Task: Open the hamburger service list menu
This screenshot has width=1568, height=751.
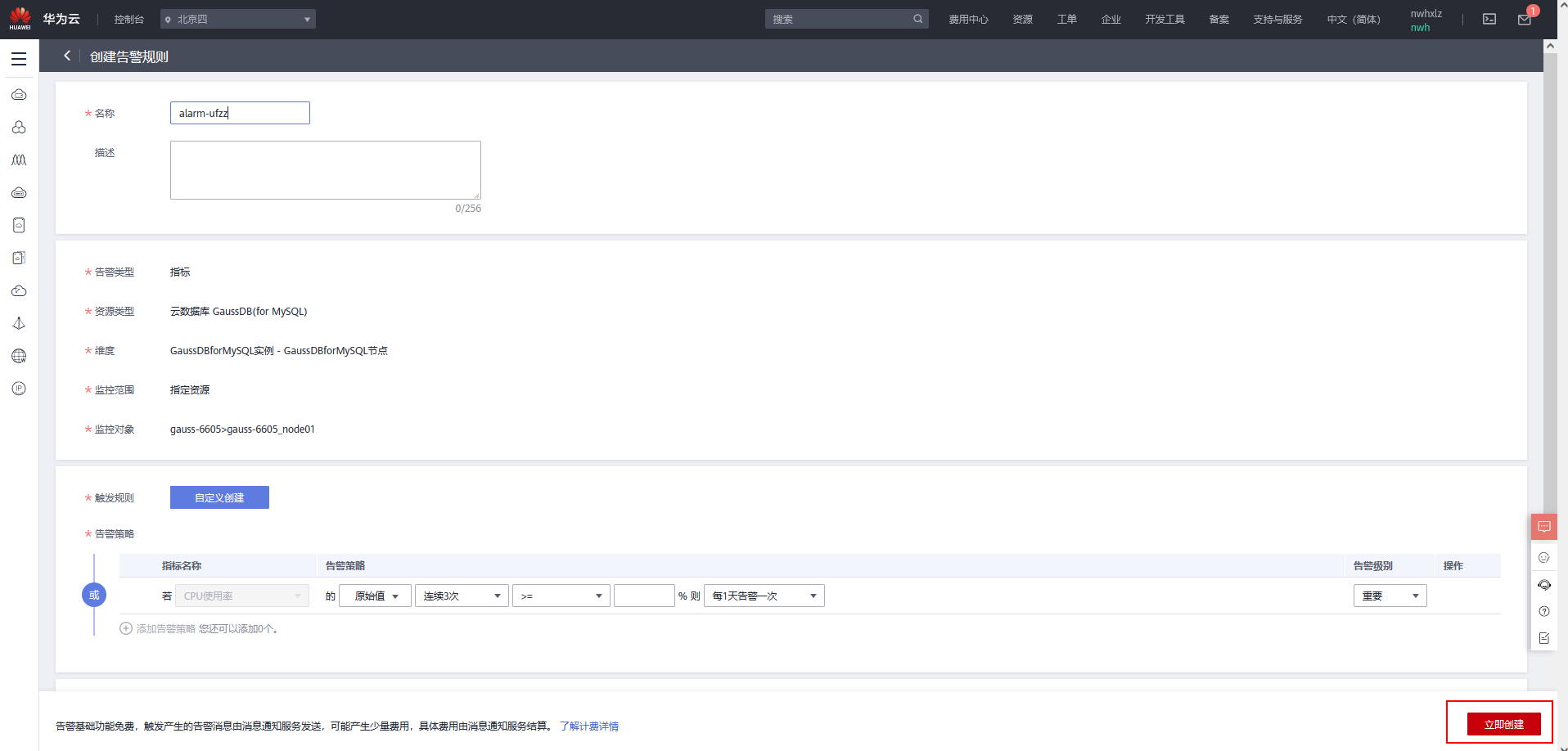Action: [19, 59]
